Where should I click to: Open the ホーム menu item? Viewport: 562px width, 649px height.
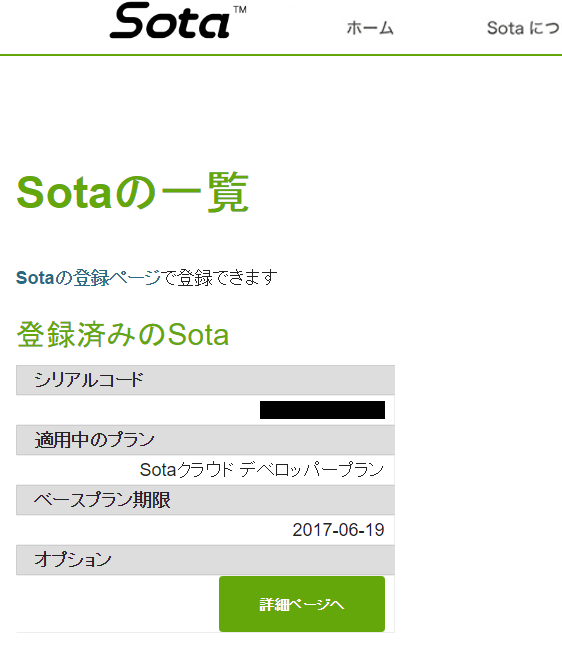pos(370,28)
